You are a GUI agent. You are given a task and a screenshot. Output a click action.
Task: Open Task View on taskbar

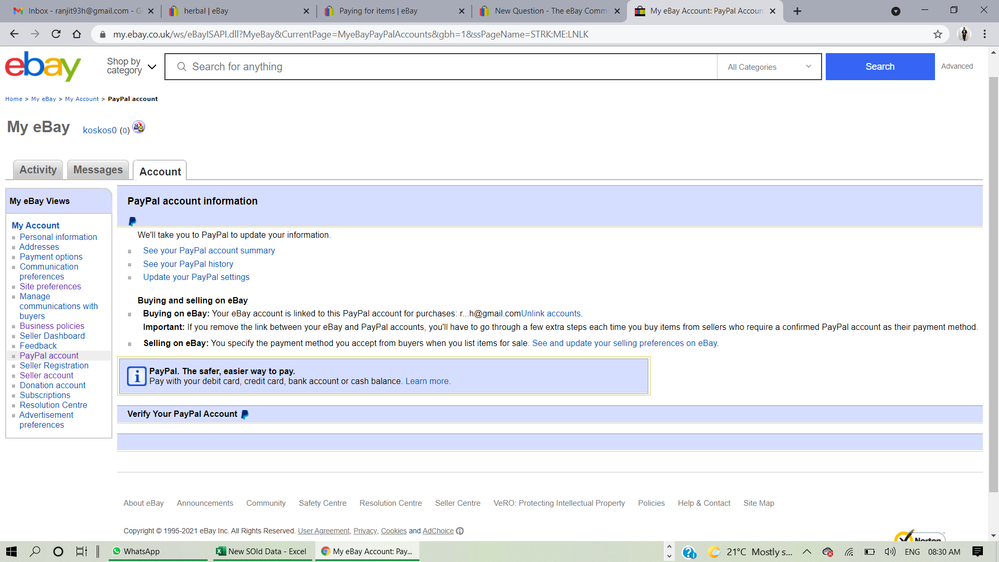click(x=82, y=552)
